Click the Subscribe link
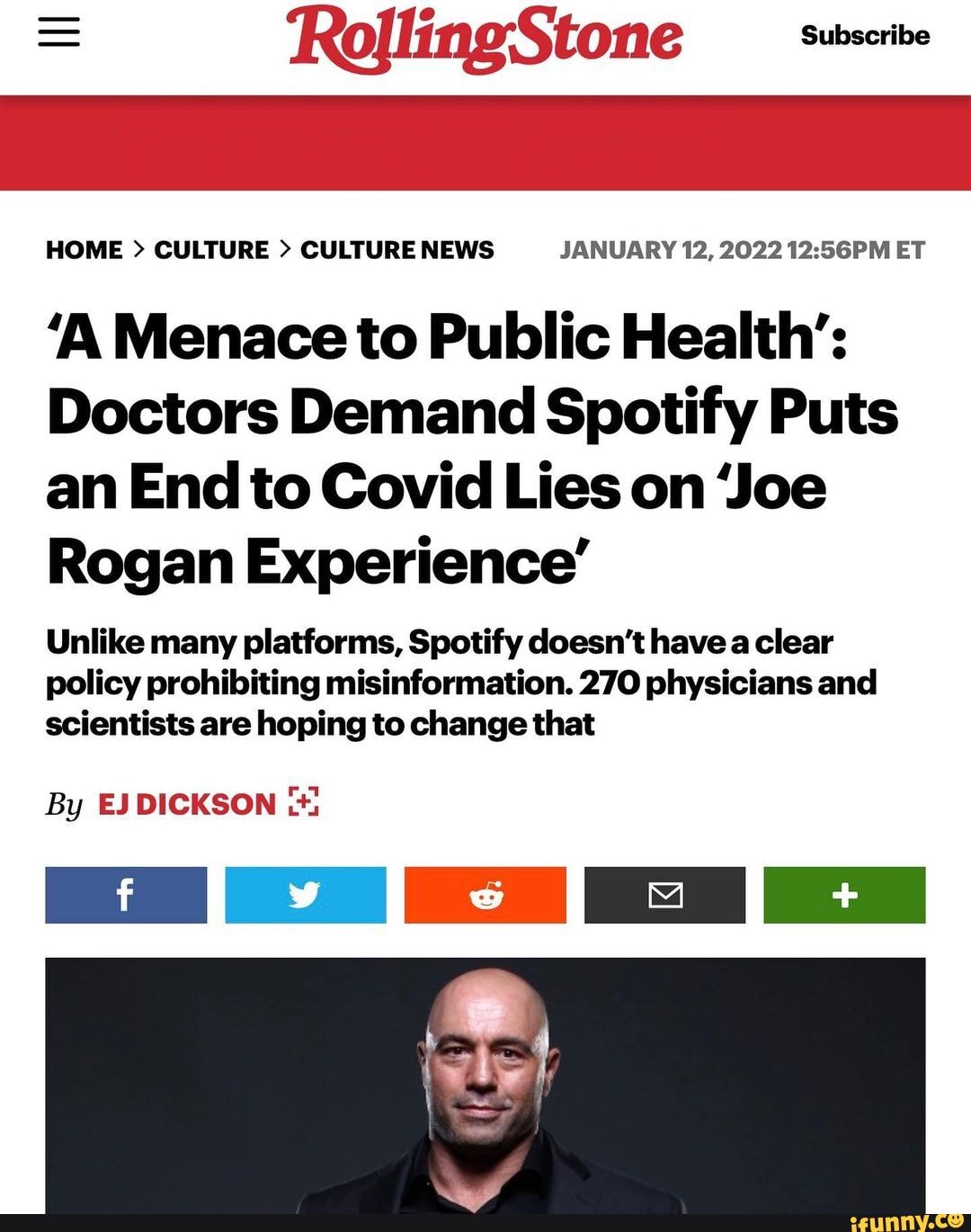The image size is (971, 1232). (865, 35)
